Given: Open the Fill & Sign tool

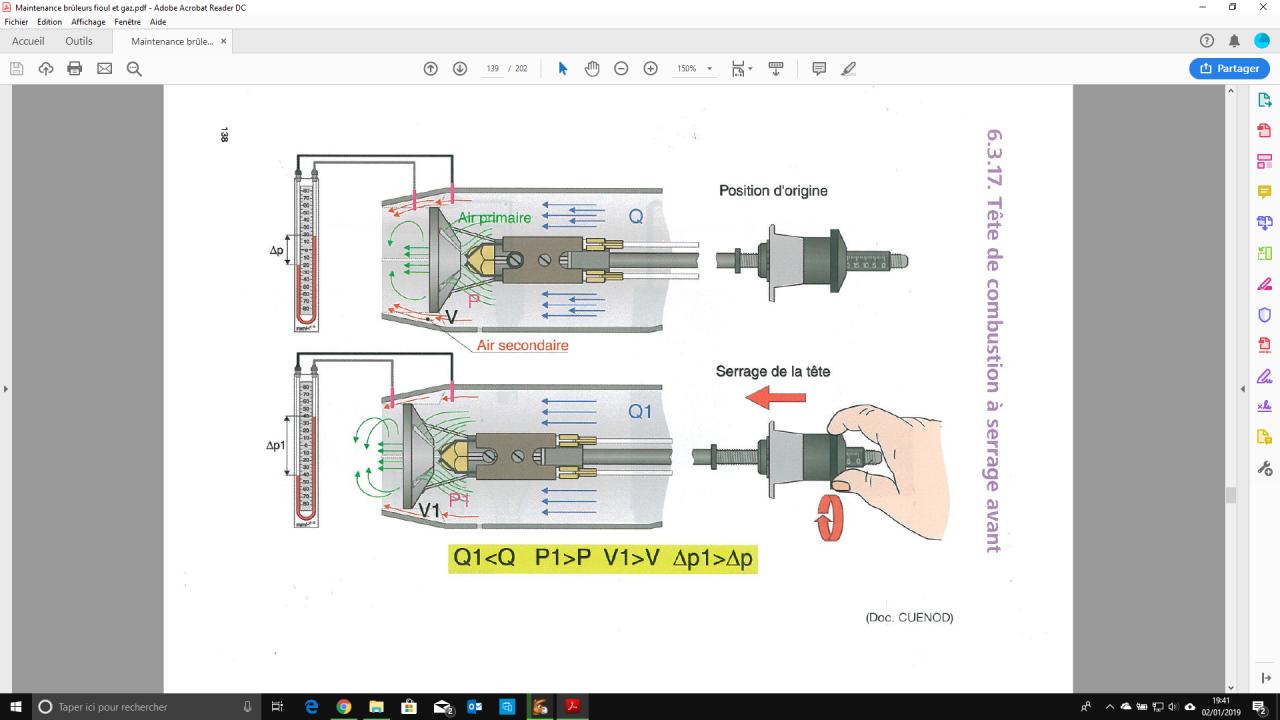Looking at the screenshot, I should [1264, 377].
